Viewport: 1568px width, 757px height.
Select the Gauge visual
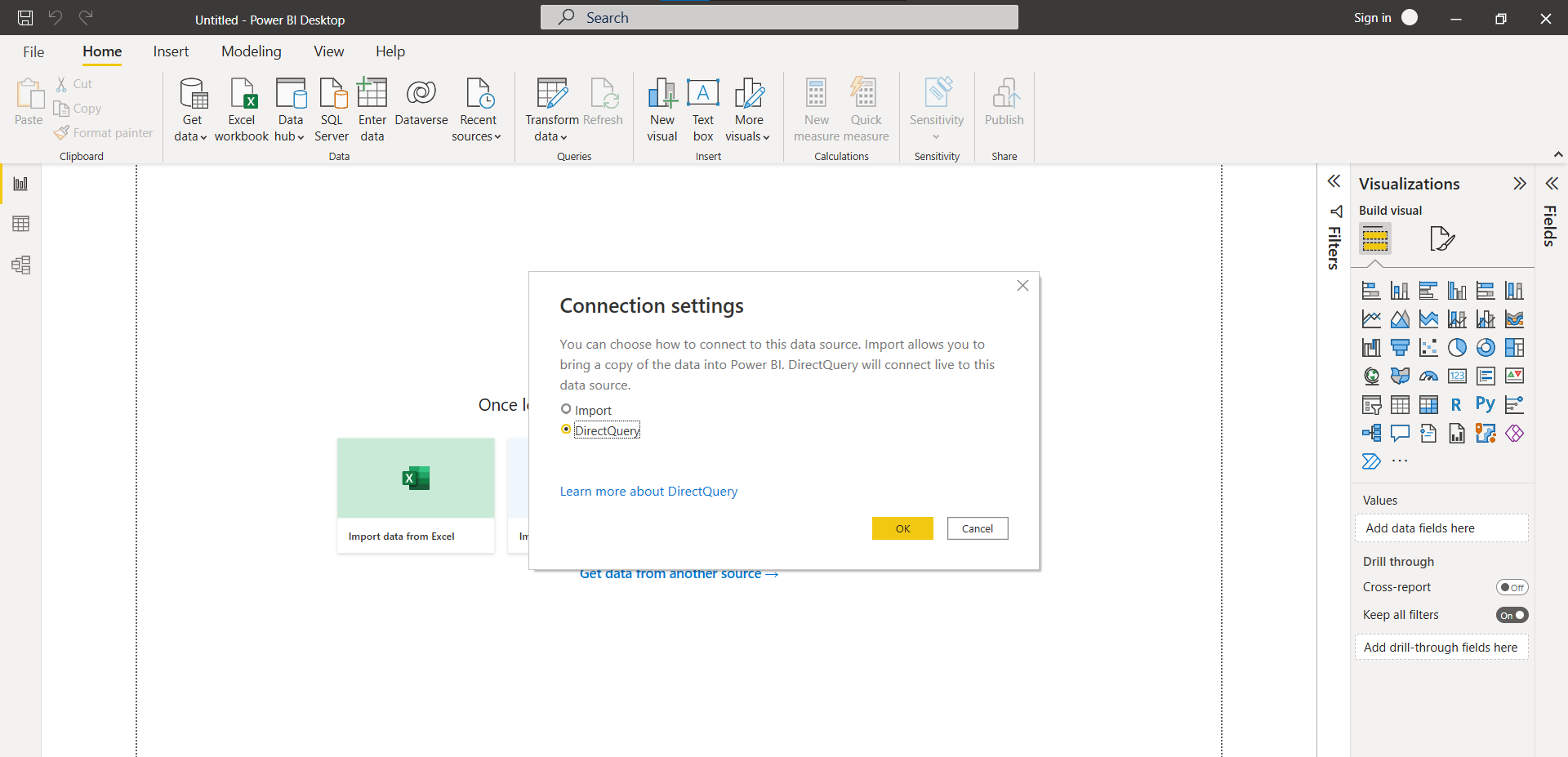pyautogui.click(x=1428, y=376)
